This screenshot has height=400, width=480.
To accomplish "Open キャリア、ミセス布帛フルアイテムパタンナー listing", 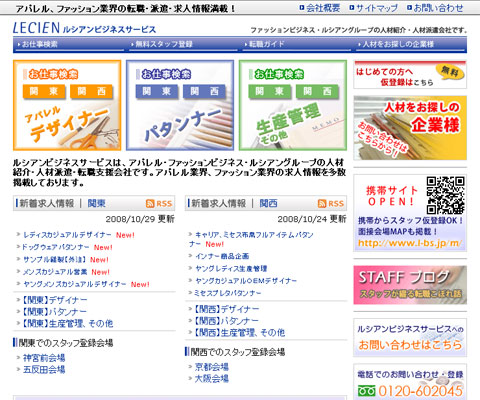I will click(251, 239).
